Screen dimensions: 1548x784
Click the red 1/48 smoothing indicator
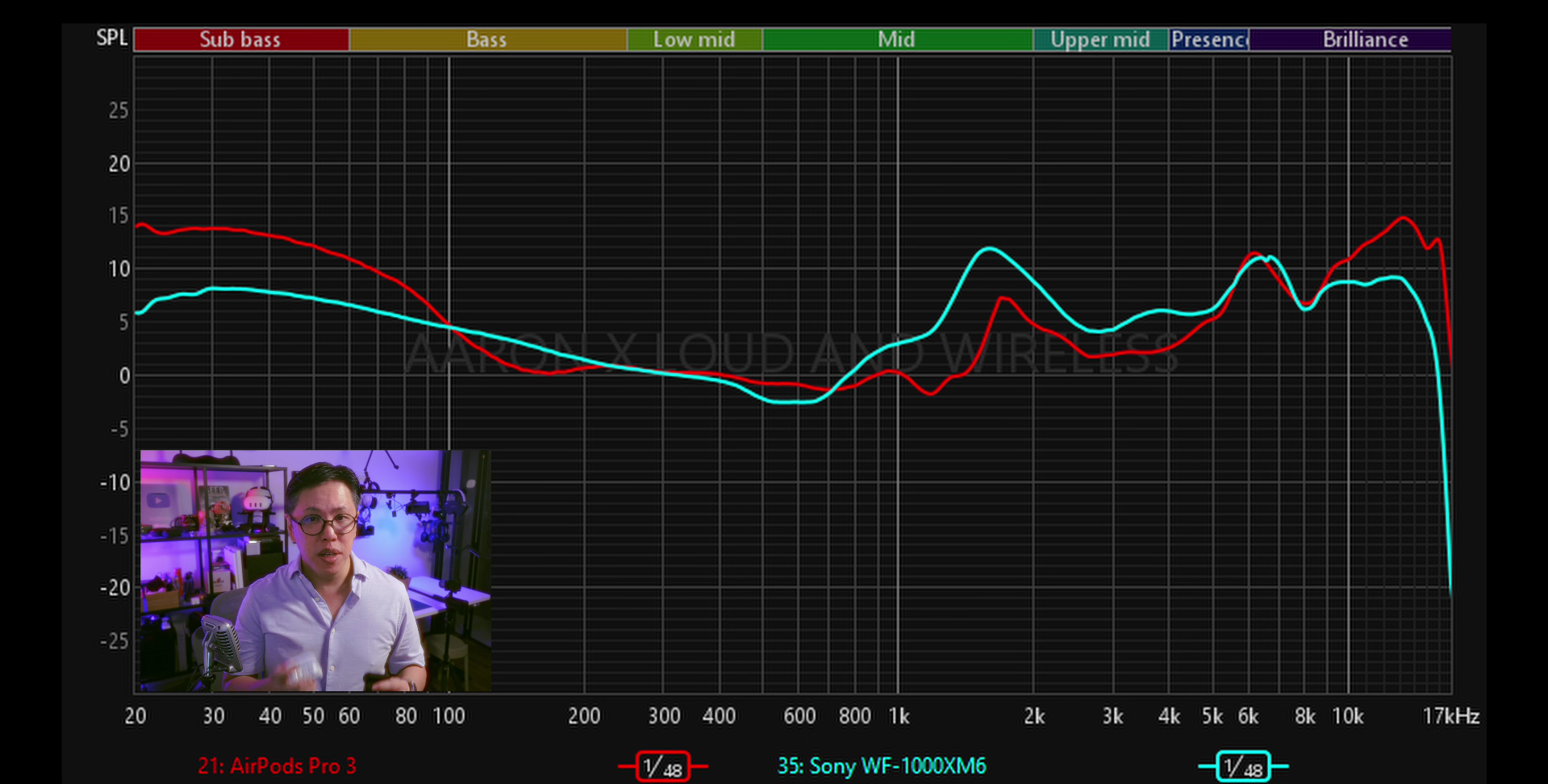pyautogui.click(x=663, y=766)
